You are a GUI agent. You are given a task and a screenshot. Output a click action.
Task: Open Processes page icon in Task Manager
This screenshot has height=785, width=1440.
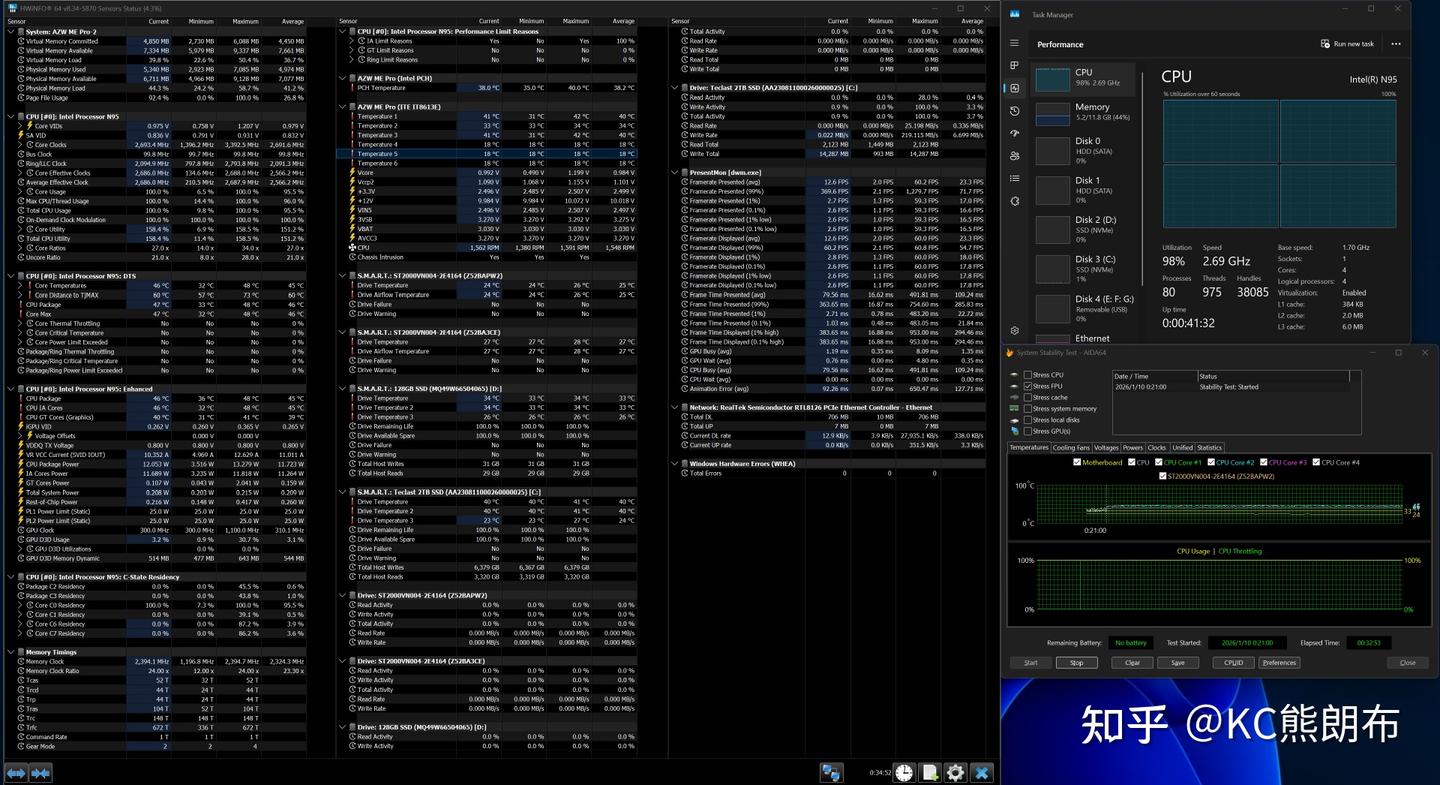1014,65
